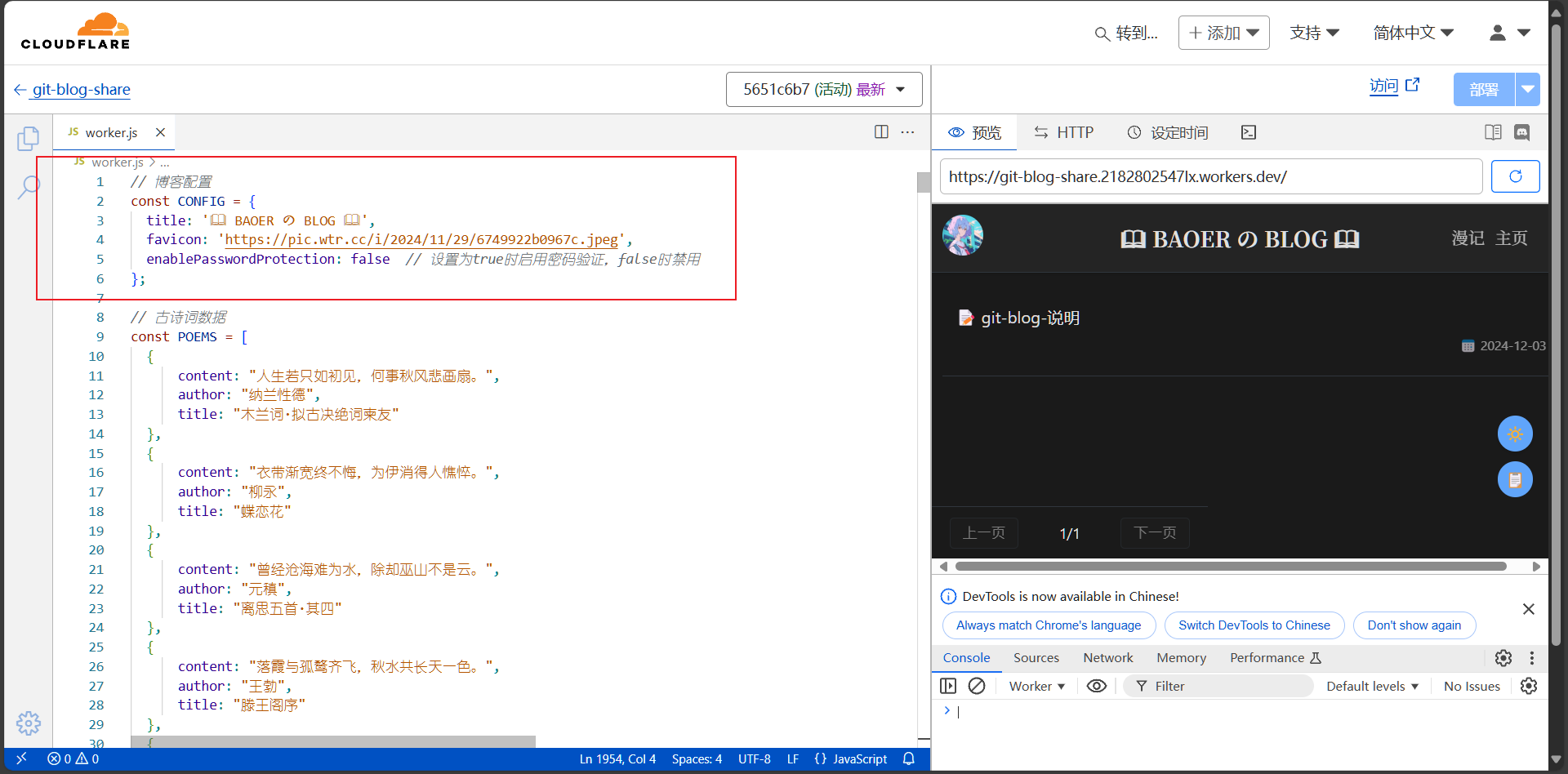
Task: Open the Search icon in editor sidebar
Action: [x=29, y=187]
